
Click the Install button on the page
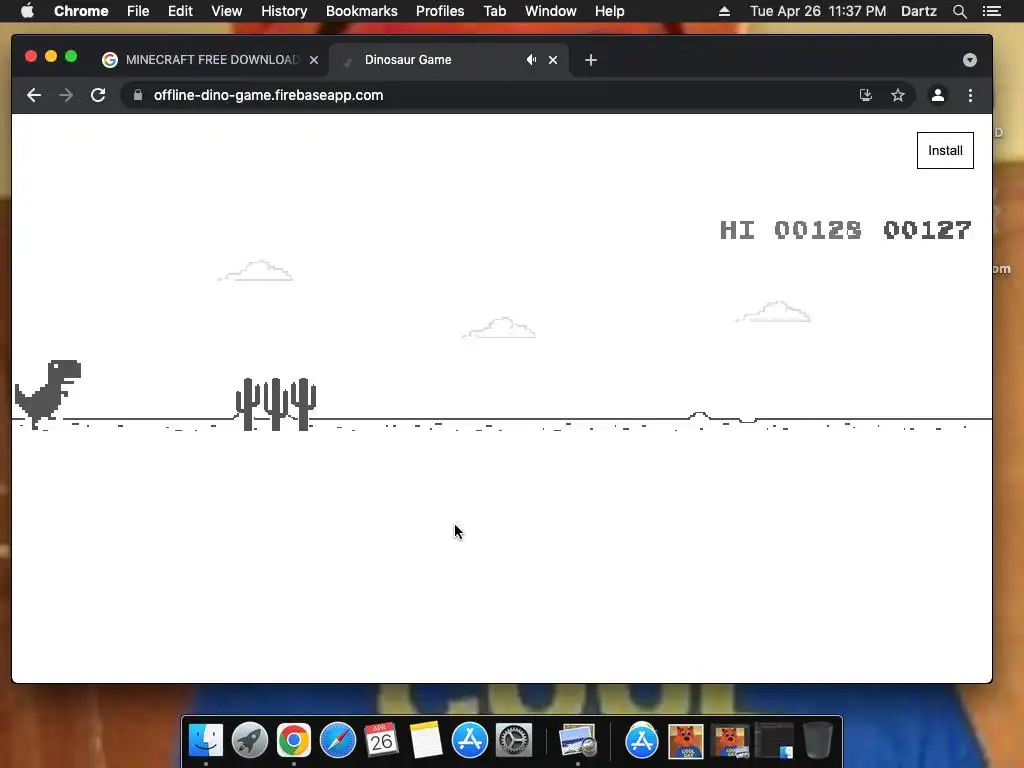click(x=945, y=151)
